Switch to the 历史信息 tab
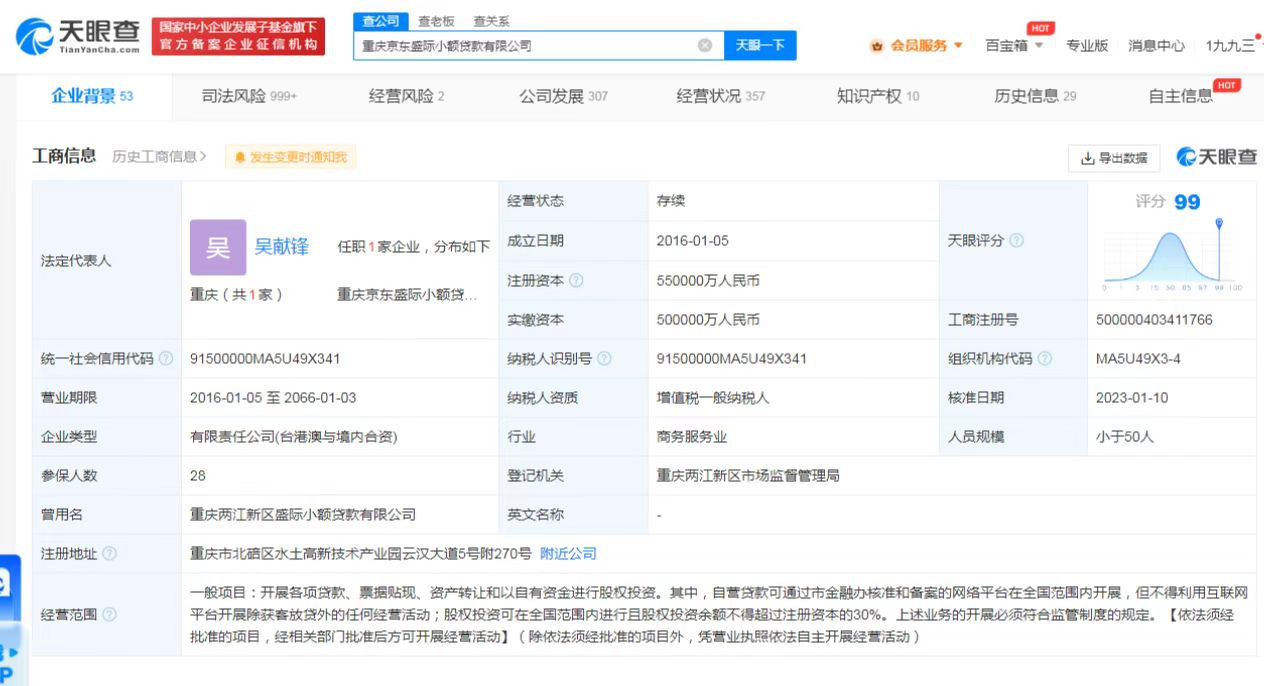Viewport: 1264px width, 686px height. (1035, 96)
